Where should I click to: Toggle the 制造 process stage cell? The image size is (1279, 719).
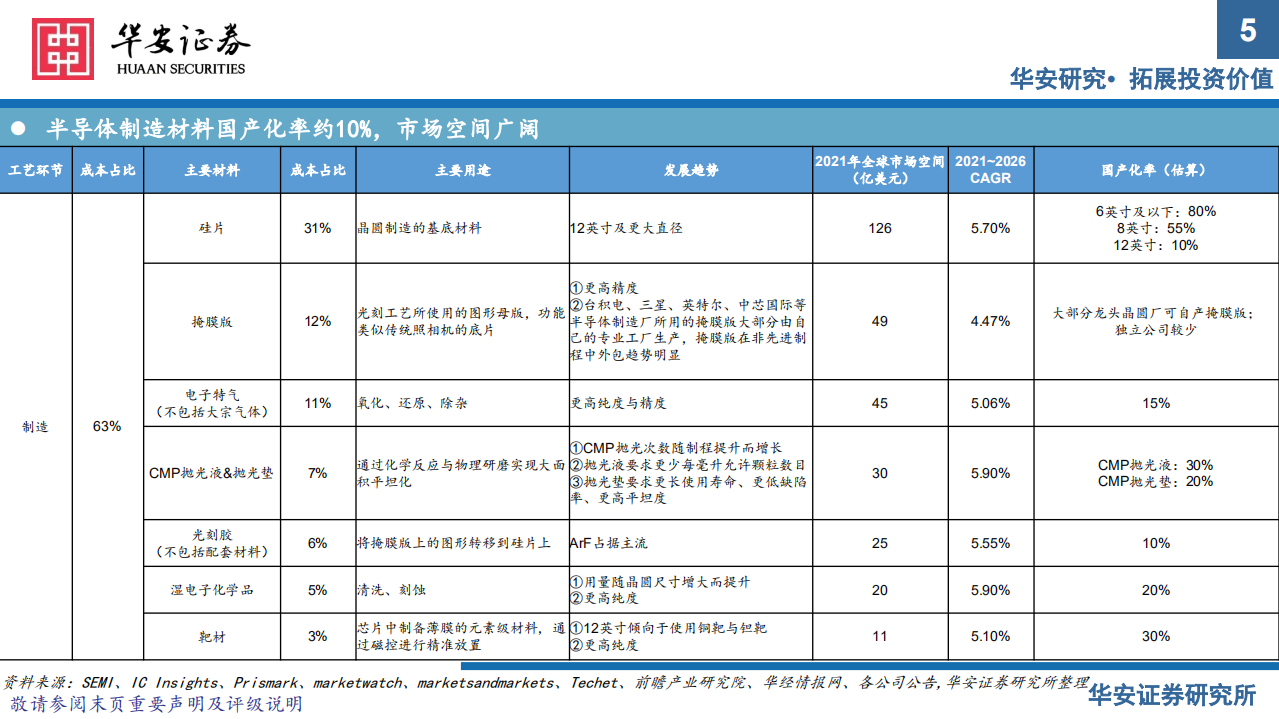click(35, 424)
